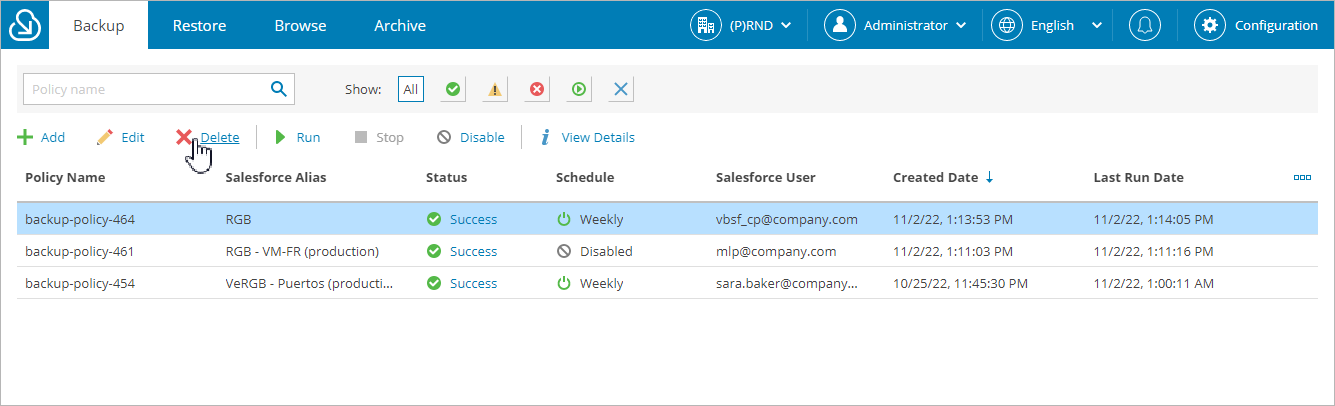Click last run date 11/2/22, 1:14:05 PM
Screen dimensions: 1335x406
pos(1154,219)
